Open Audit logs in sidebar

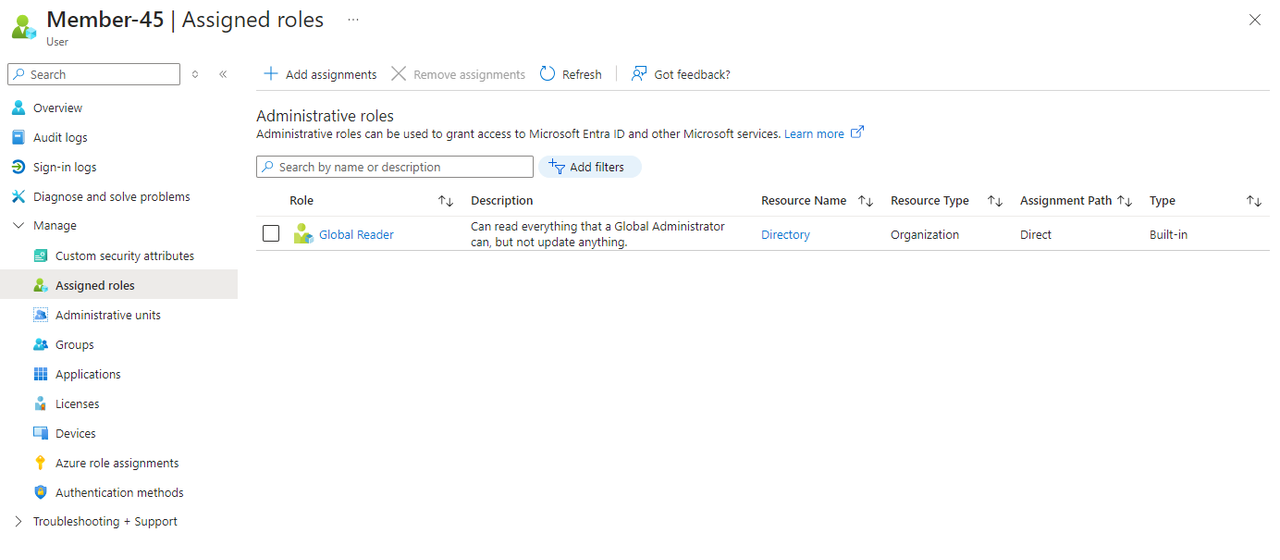point(60,138)
